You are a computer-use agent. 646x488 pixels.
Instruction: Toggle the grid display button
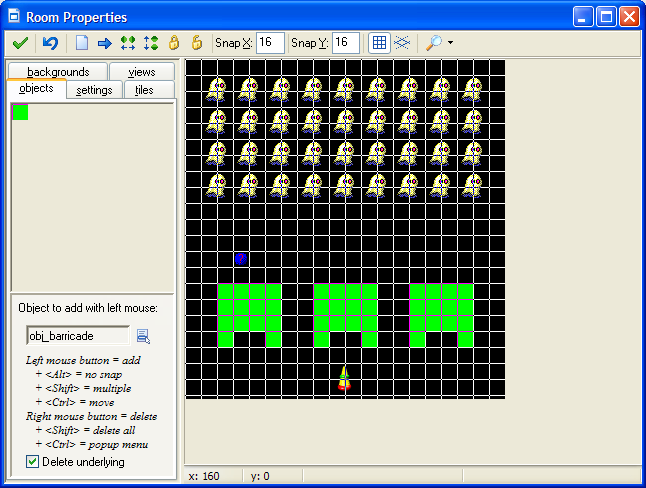pos(379,43)
